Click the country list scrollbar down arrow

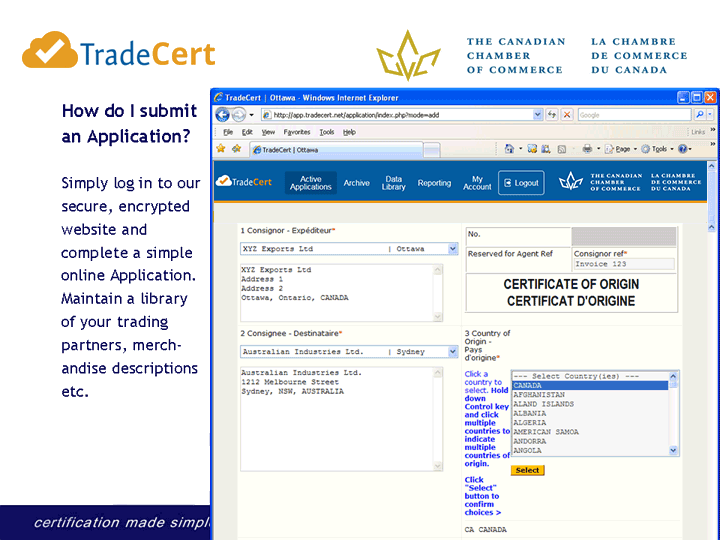[x=673, y=450]
